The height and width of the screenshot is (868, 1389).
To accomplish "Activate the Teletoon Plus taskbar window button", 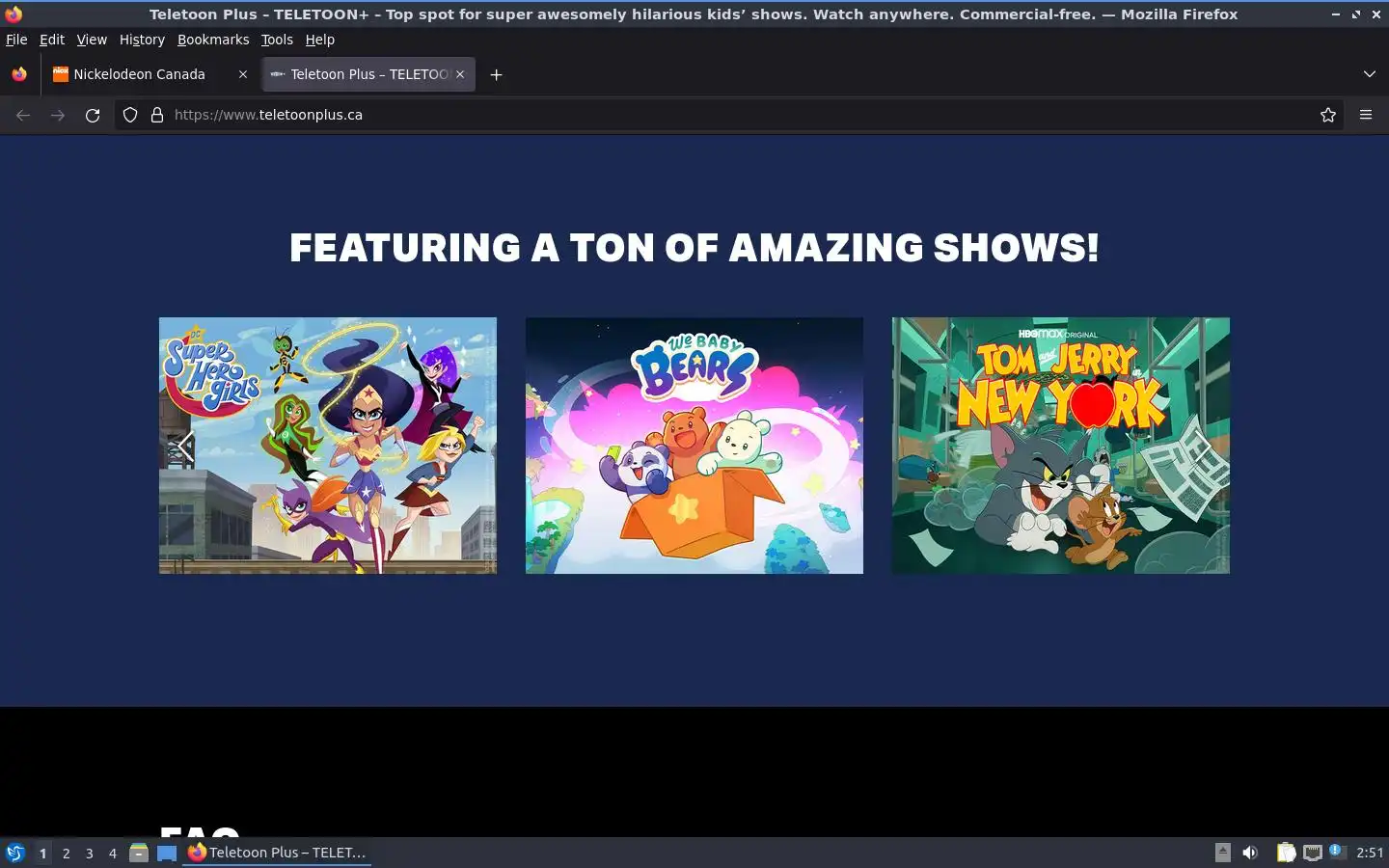I will (278, 853).
